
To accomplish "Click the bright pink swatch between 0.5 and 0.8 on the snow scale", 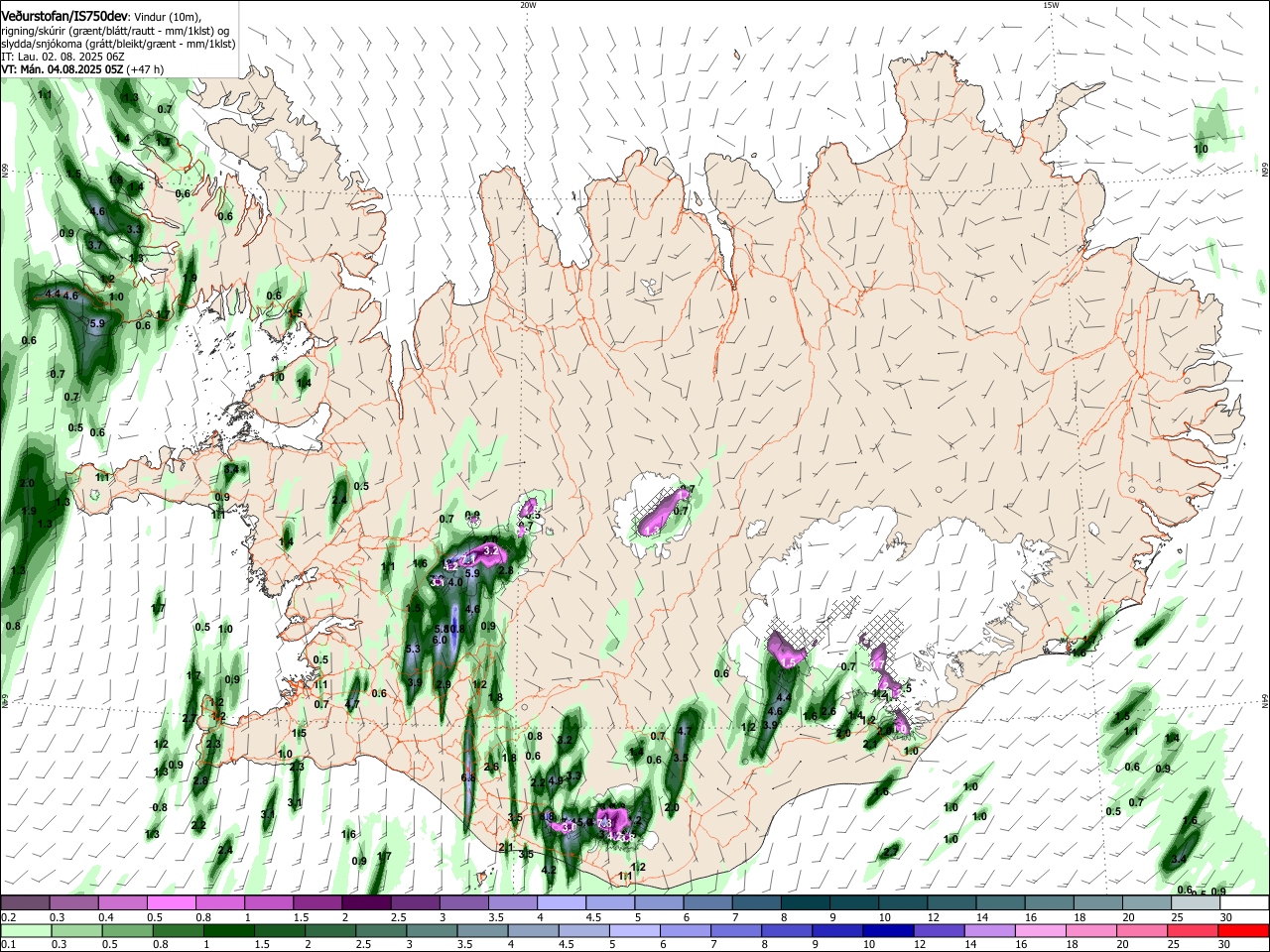I will tap(171, 903).
